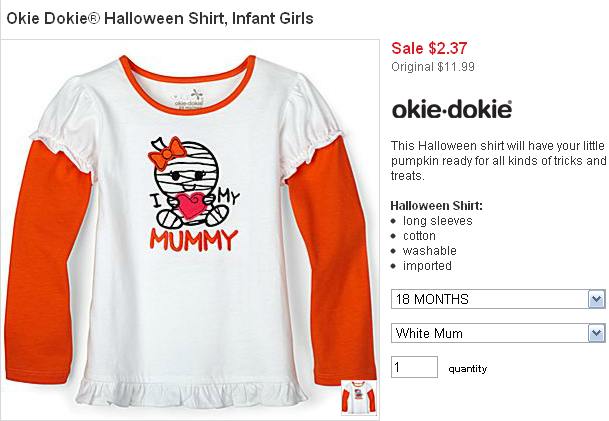Screen dimensions: 609x421
Task: Select the small shirt thumbnail image
Action: (359, 397)
